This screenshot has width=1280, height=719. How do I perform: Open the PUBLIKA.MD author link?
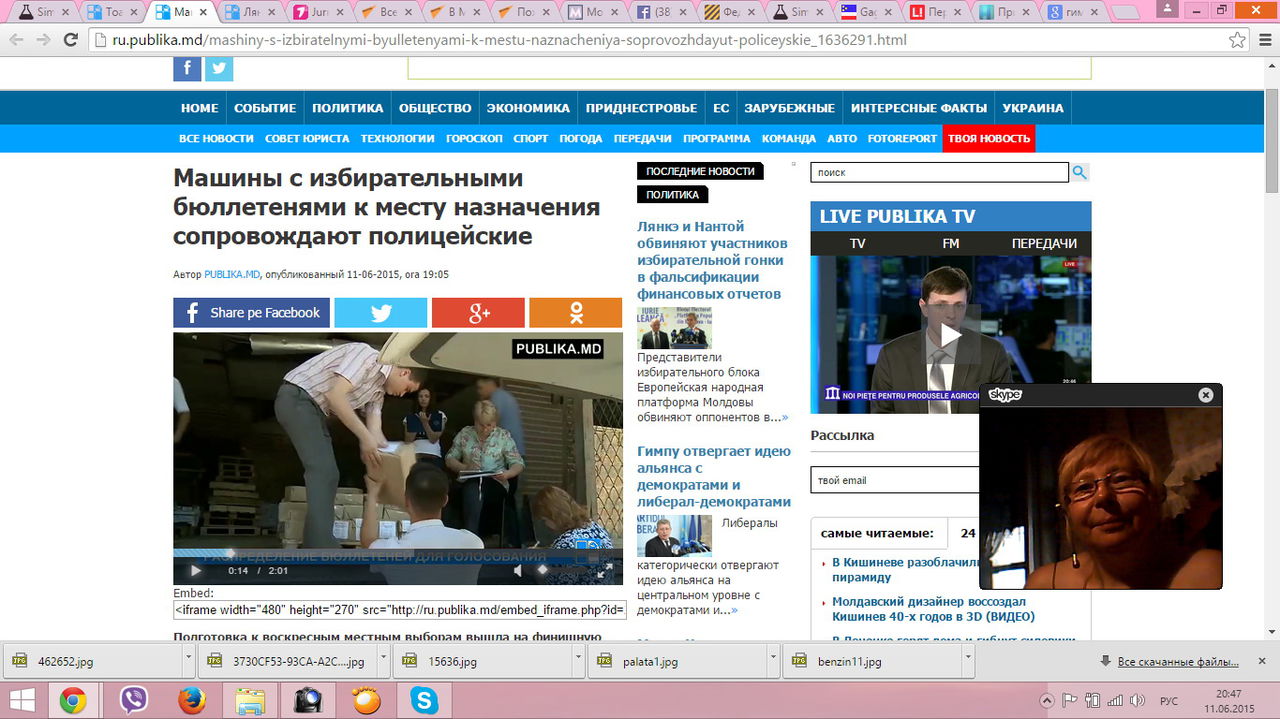[232, 274]
